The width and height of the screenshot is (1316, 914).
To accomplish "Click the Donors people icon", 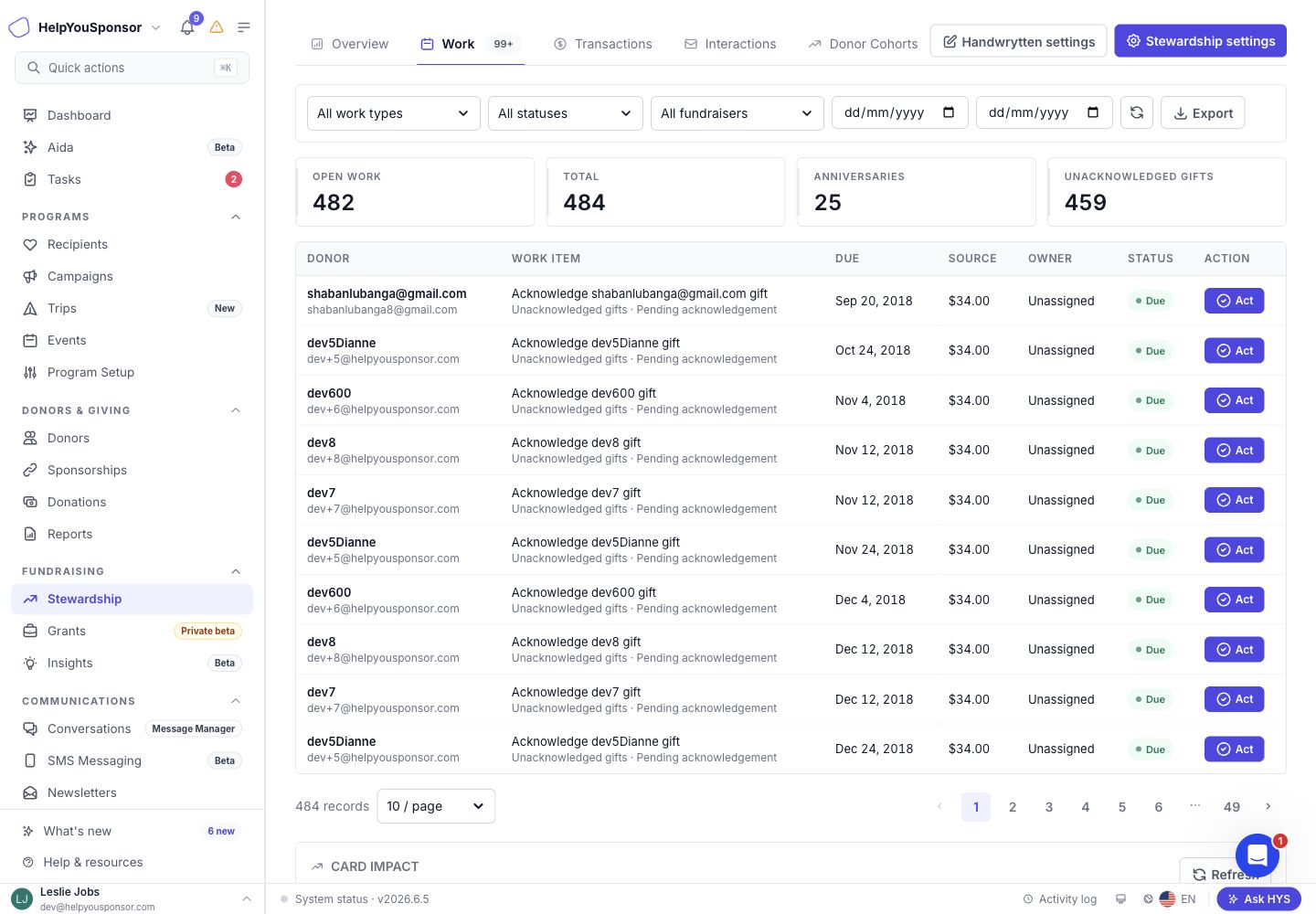I will coord(30,438).
